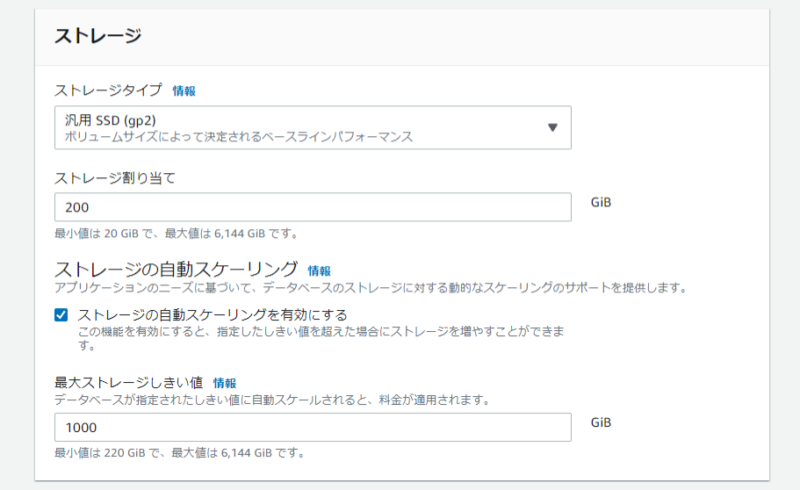Image resolution: width=800 pixels, height=490 pixels.
Task: Click the GiB unit beside the 200 field
Action: pos(601,203)
